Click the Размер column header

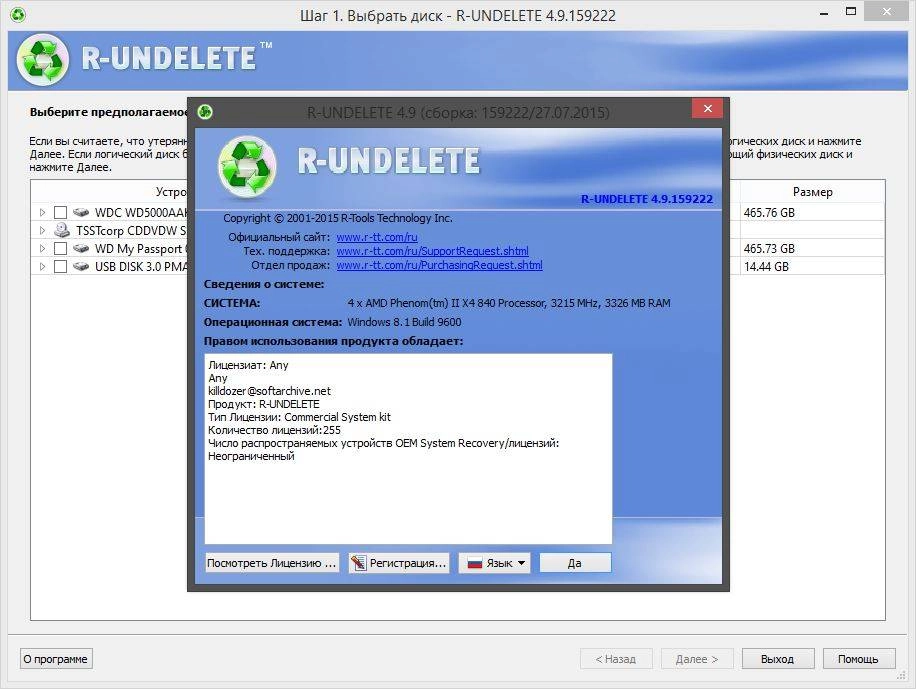(x=812, y=192)
